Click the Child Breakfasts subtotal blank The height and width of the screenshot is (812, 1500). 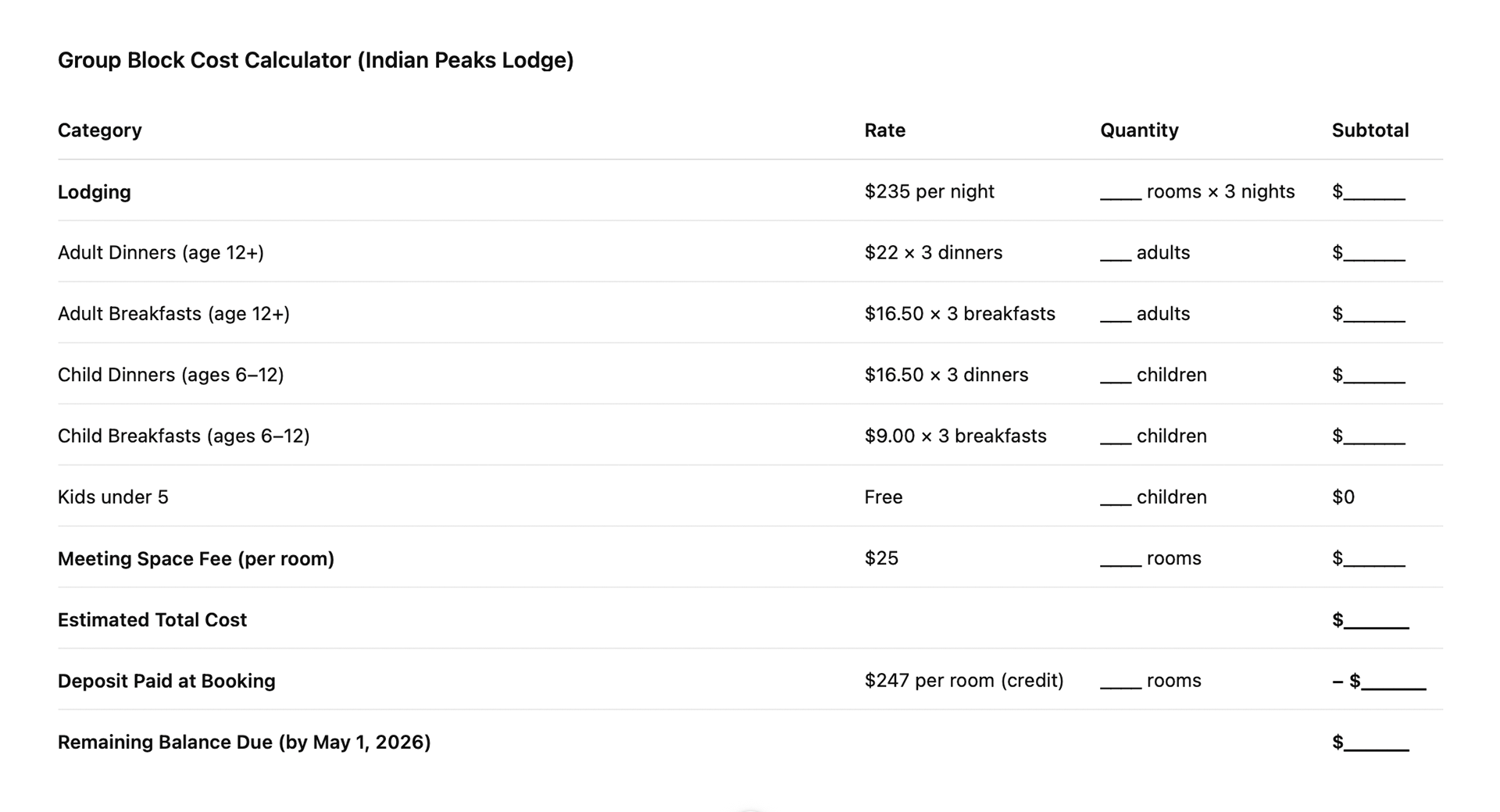1374,437
